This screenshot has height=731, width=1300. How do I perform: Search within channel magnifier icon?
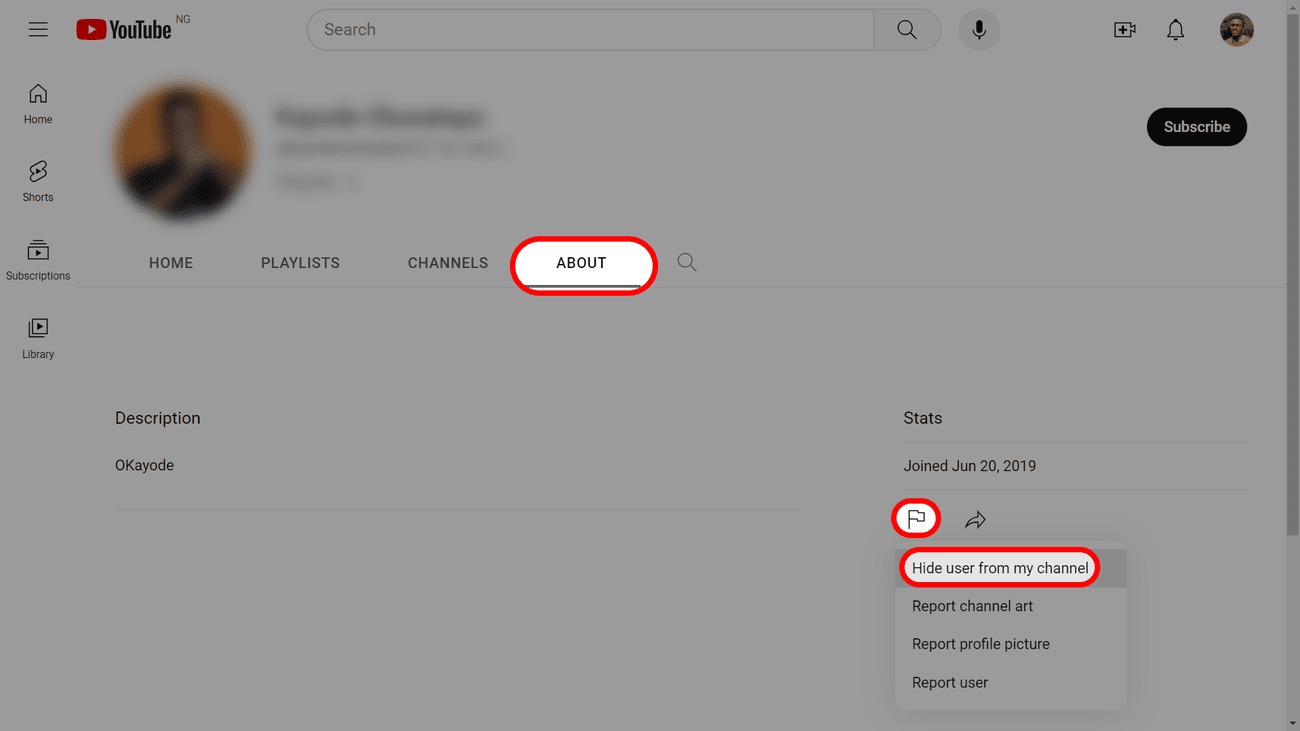(687, 262)
